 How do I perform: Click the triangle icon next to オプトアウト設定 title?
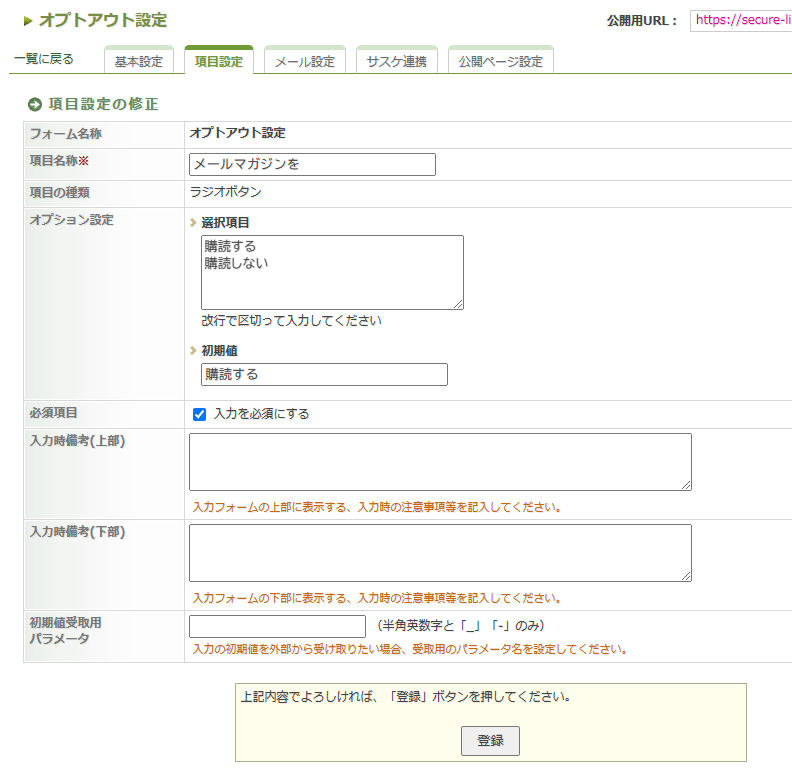[x=28, y=21]
